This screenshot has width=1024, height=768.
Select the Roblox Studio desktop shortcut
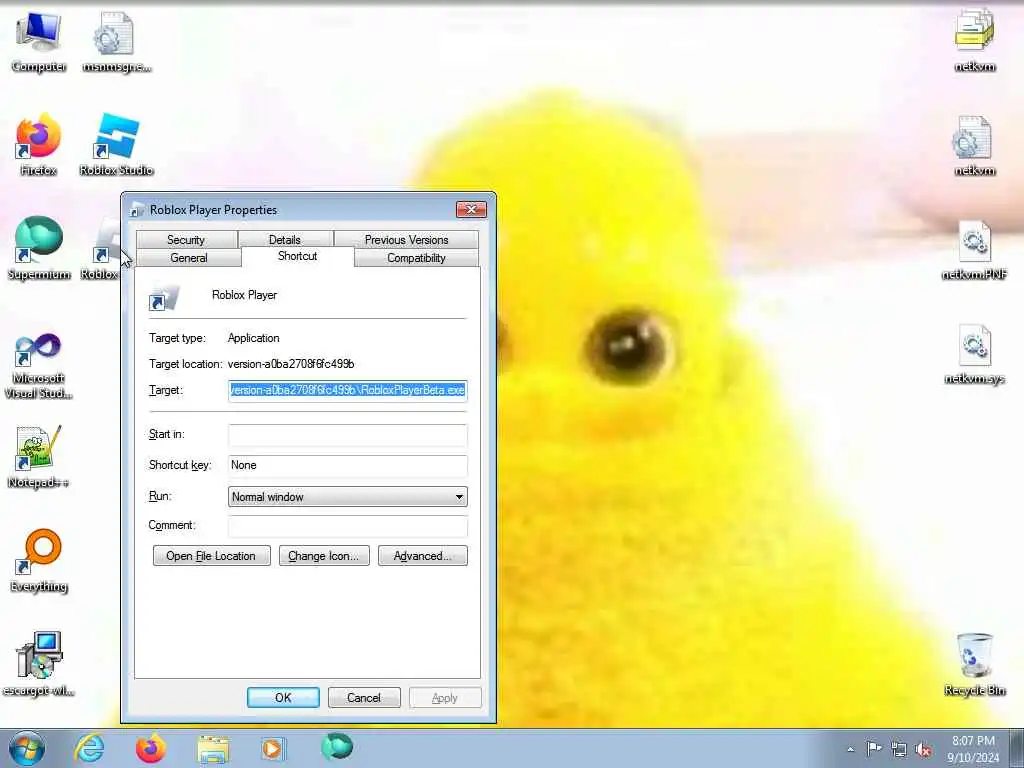click(x=116, y=144)
